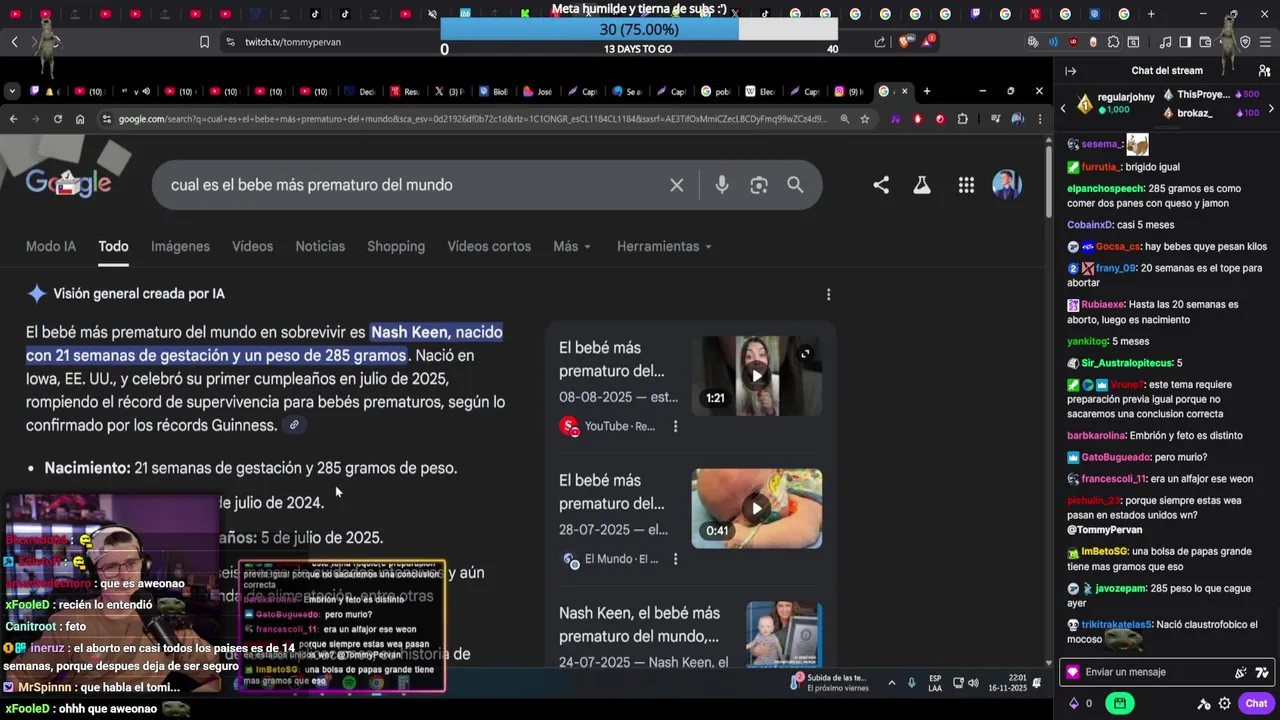Open moderator tools sword icon
The image size is (1280, 720).
[x=1204, y=704]
